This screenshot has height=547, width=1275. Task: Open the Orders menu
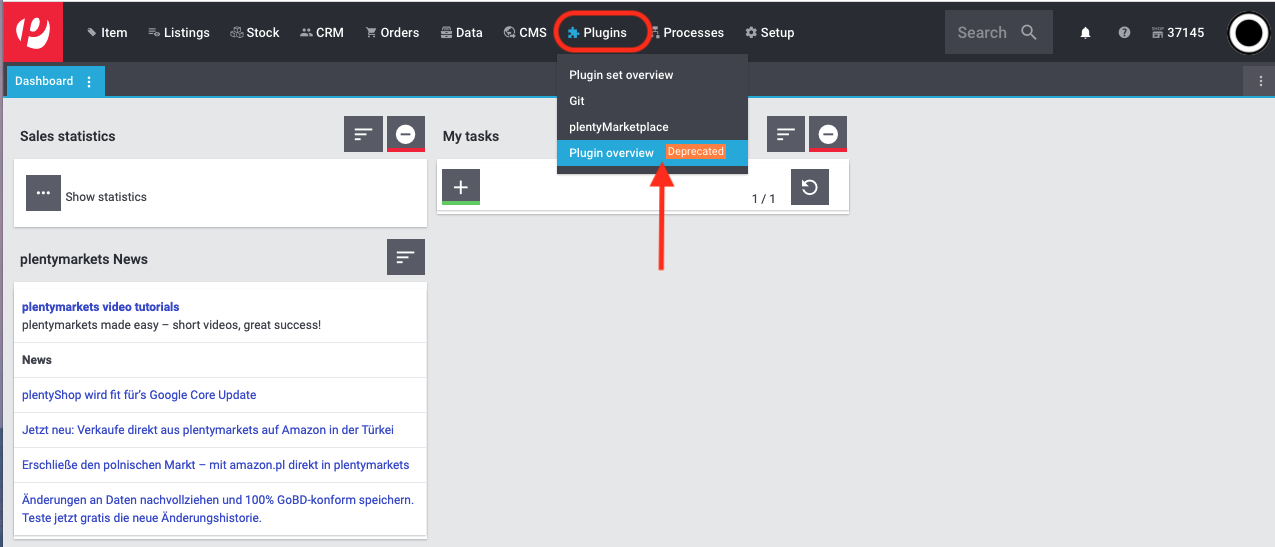pyautogui.click(x=392, y=33)
